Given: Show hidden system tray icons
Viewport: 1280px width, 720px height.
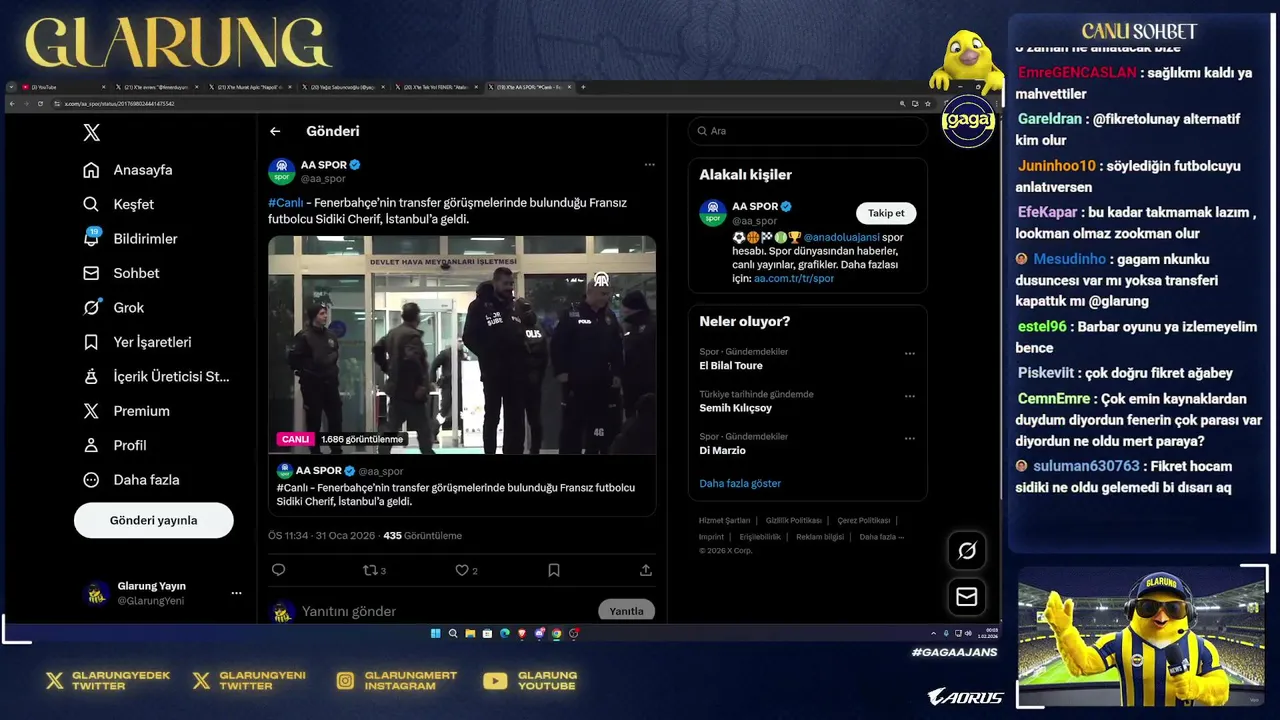Looking at the screenshot, I should point(933,633).
